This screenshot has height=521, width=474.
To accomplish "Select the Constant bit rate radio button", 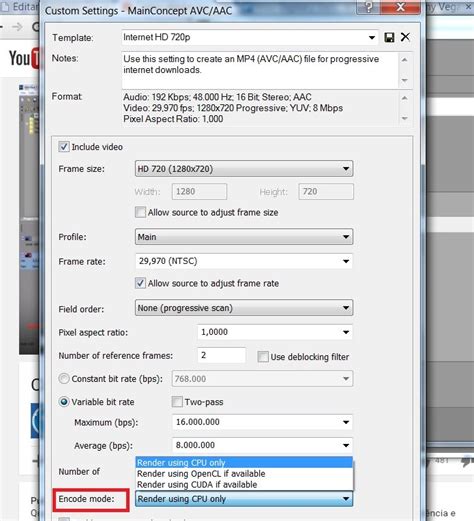I will tap(64, 379).
